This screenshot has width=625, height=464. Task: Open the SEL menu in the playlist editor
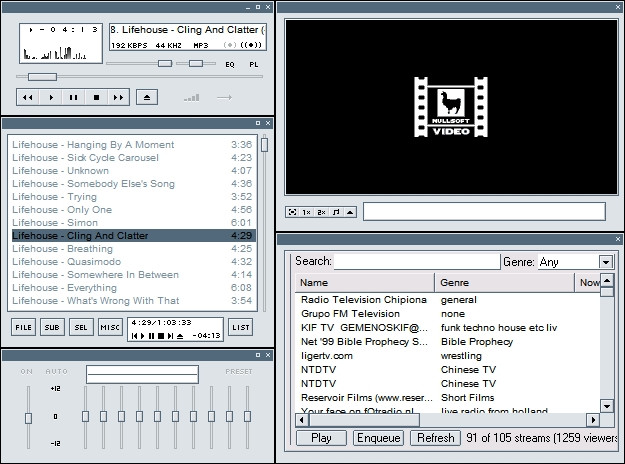81,327
